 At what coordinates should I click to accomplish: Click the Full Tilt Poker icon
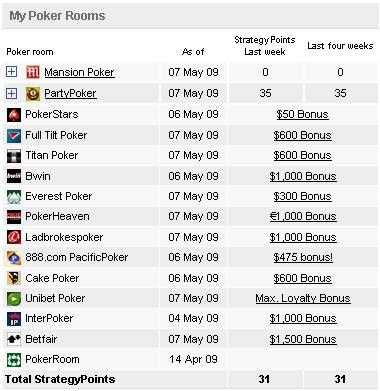point(14,136)
